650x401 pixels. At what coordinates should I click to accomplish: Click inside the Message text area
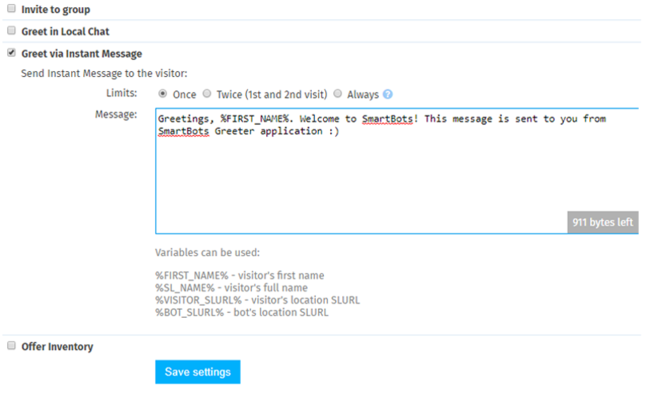[x=397, y=171]
